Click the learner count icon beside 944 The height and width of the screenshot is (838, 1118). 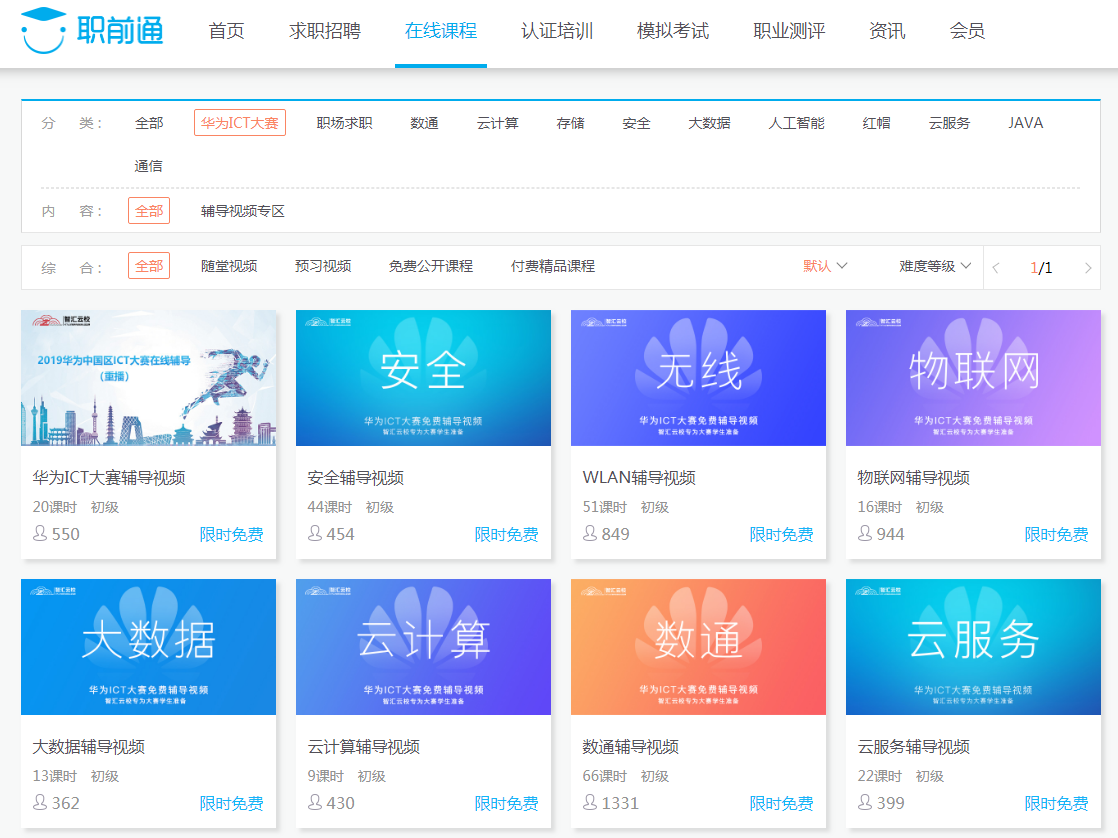(x=864, y=533)
